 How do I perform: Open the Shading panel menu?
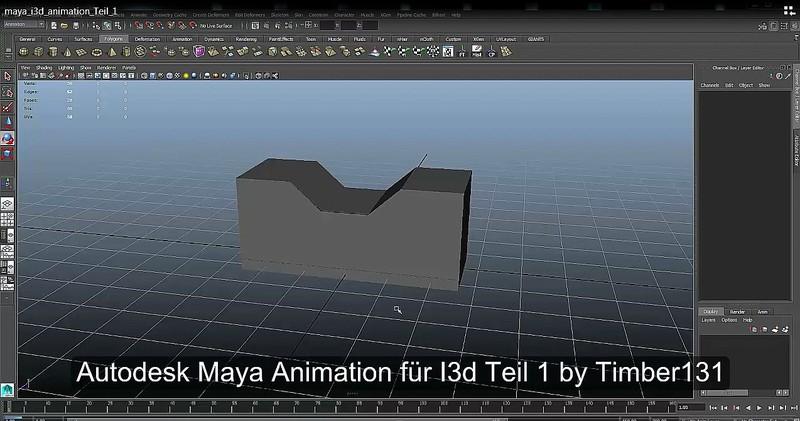click(x=44, y=68)
